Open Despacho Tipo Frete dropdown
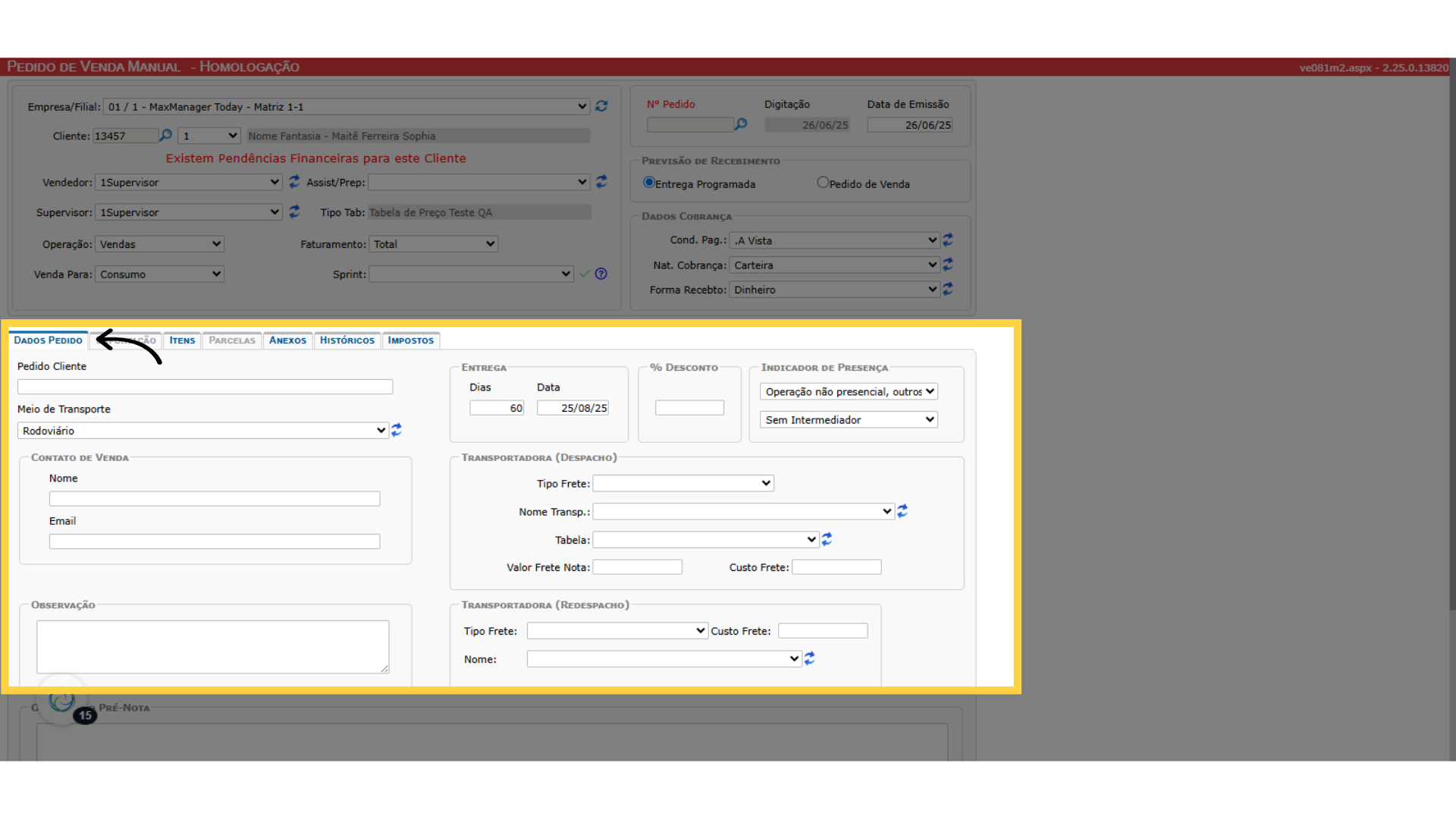The width and height of the screenshot is (1456, 819). tap(683, 483)
